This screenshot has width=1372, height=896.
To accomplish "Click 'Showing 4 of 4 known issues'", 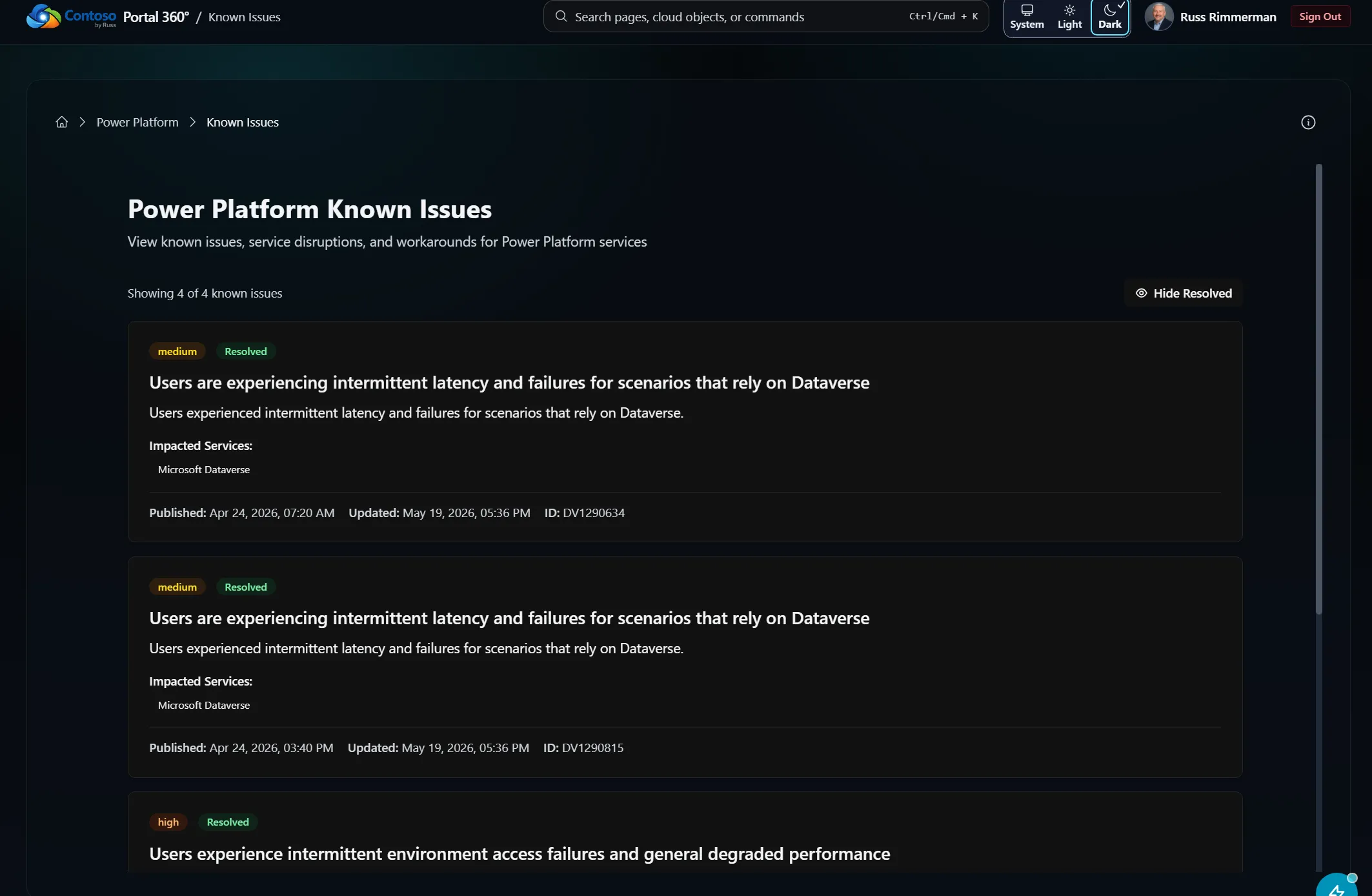I will pyautogui.click(x=205, y=293).
